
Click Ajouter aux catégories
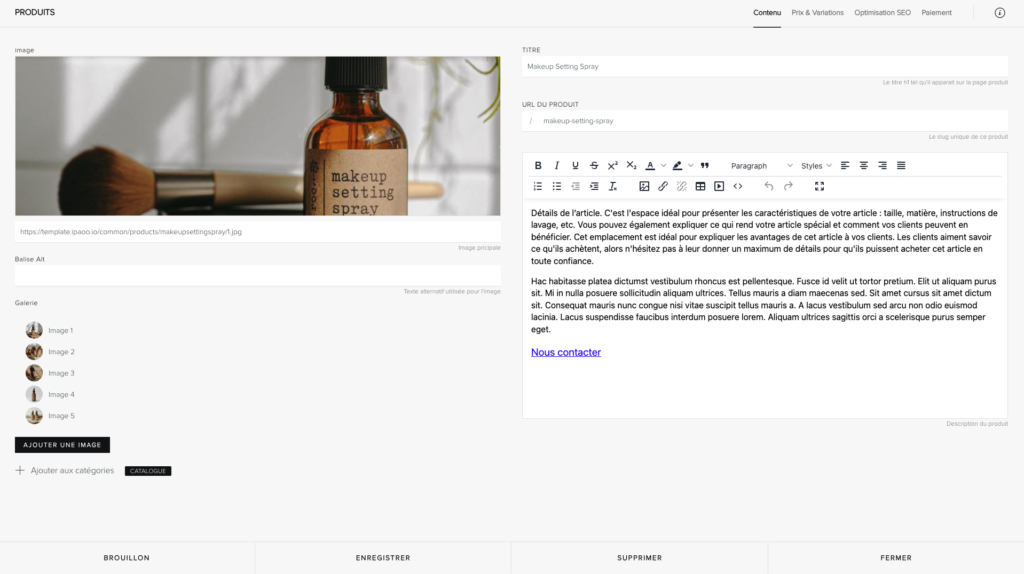tap(65, 470)
